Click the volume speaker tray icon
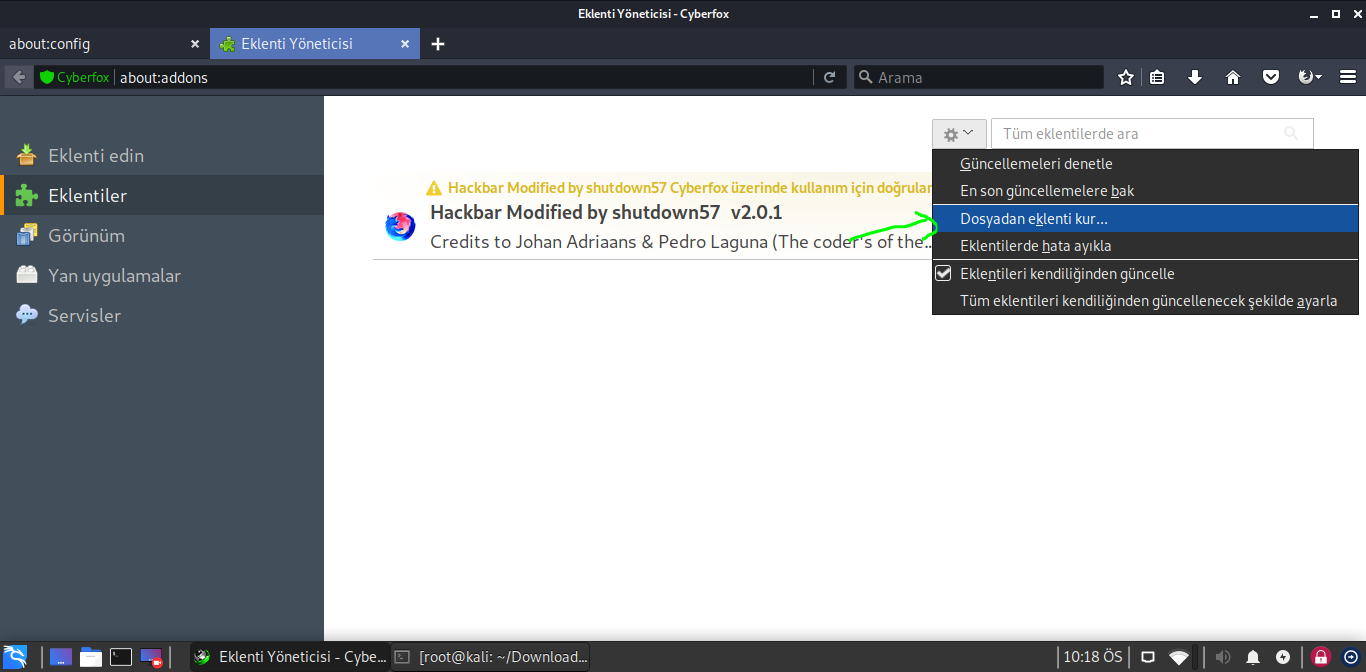1366x672 pixels. pyautogui.click(x=1223, y=657)
